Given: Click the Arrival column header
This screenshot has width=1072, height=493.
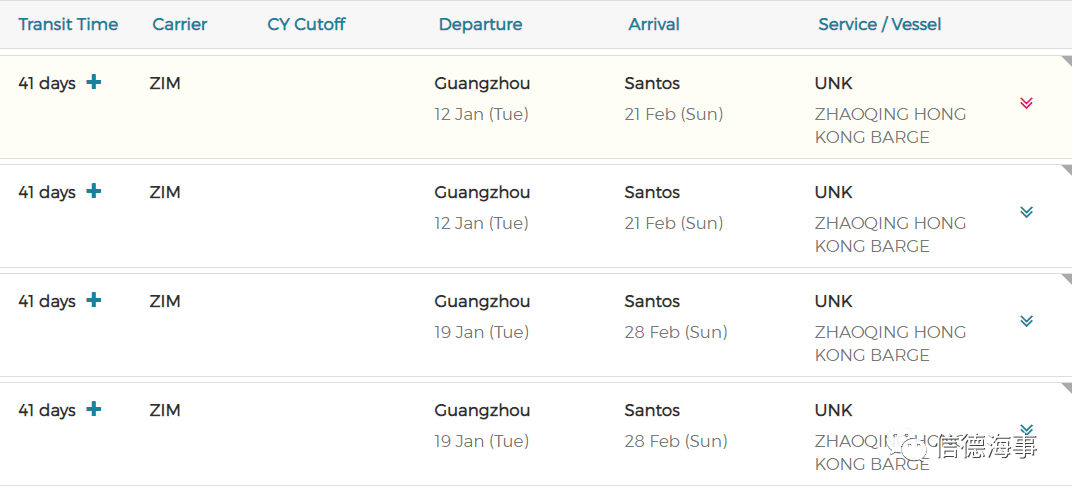Looking at the screenshot, I should point(654,25).
